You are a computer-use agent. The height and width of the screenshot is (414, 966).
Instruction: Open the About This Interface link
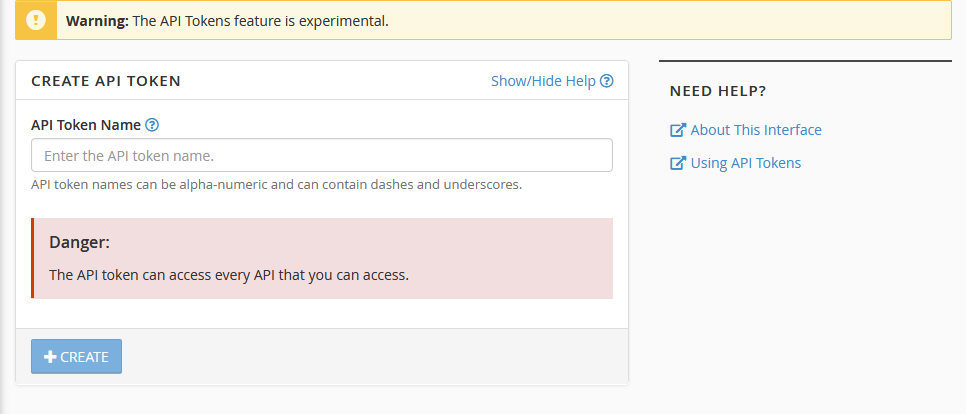pyautogui.click(x=756, y=130)
